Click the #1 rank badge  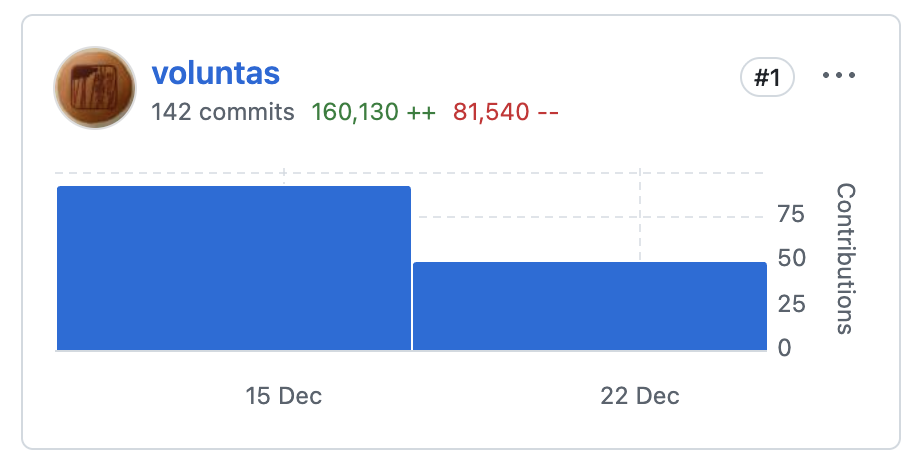(x=767, y=77)
